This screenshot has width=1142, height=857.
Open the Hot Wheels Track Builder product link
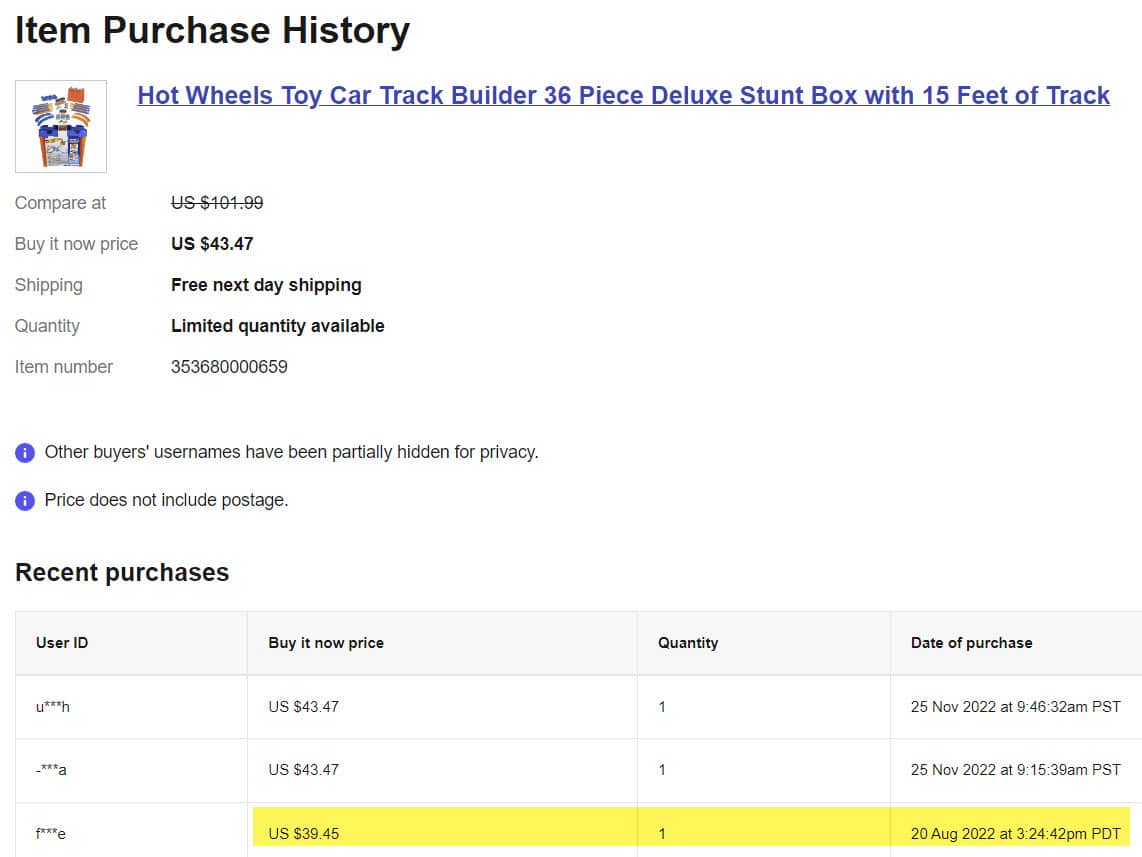[x=623, y=96]
